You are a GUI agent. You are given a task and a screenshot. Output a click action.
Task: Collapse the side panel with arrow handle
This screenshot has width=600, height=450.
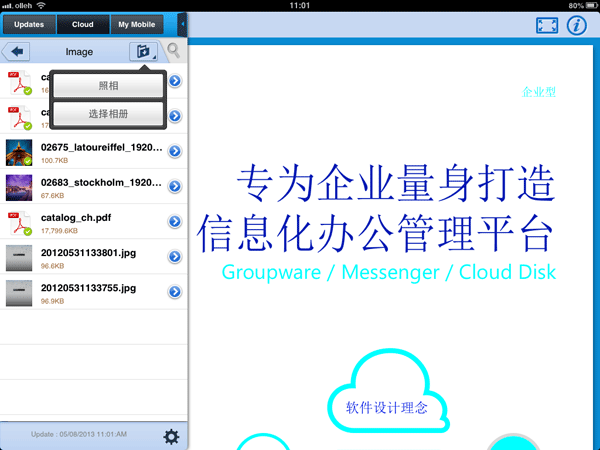pyautogui.click(x=182, y=22)
